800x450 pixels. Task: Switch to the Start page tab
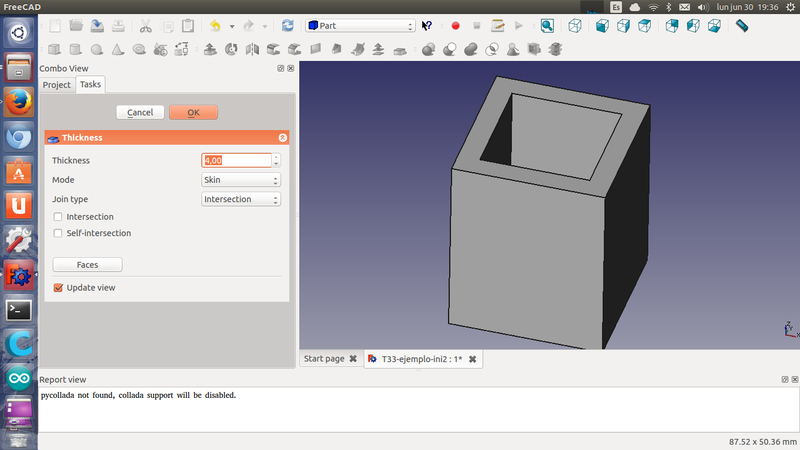(x=323, y=359)
